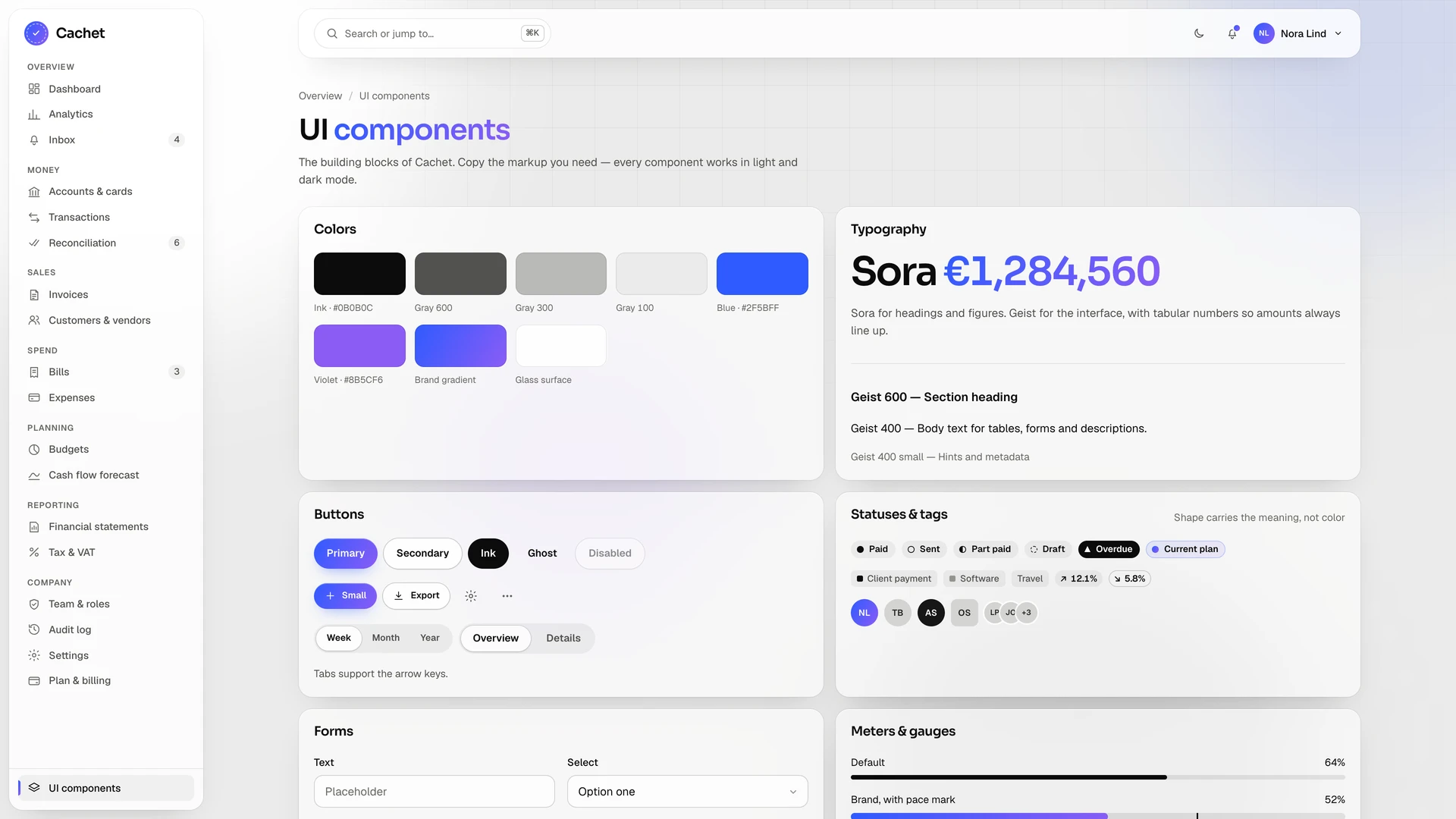Click the Overdue status tag
This screenshot has height=819, width=1456.
(x=1109, y=549)
